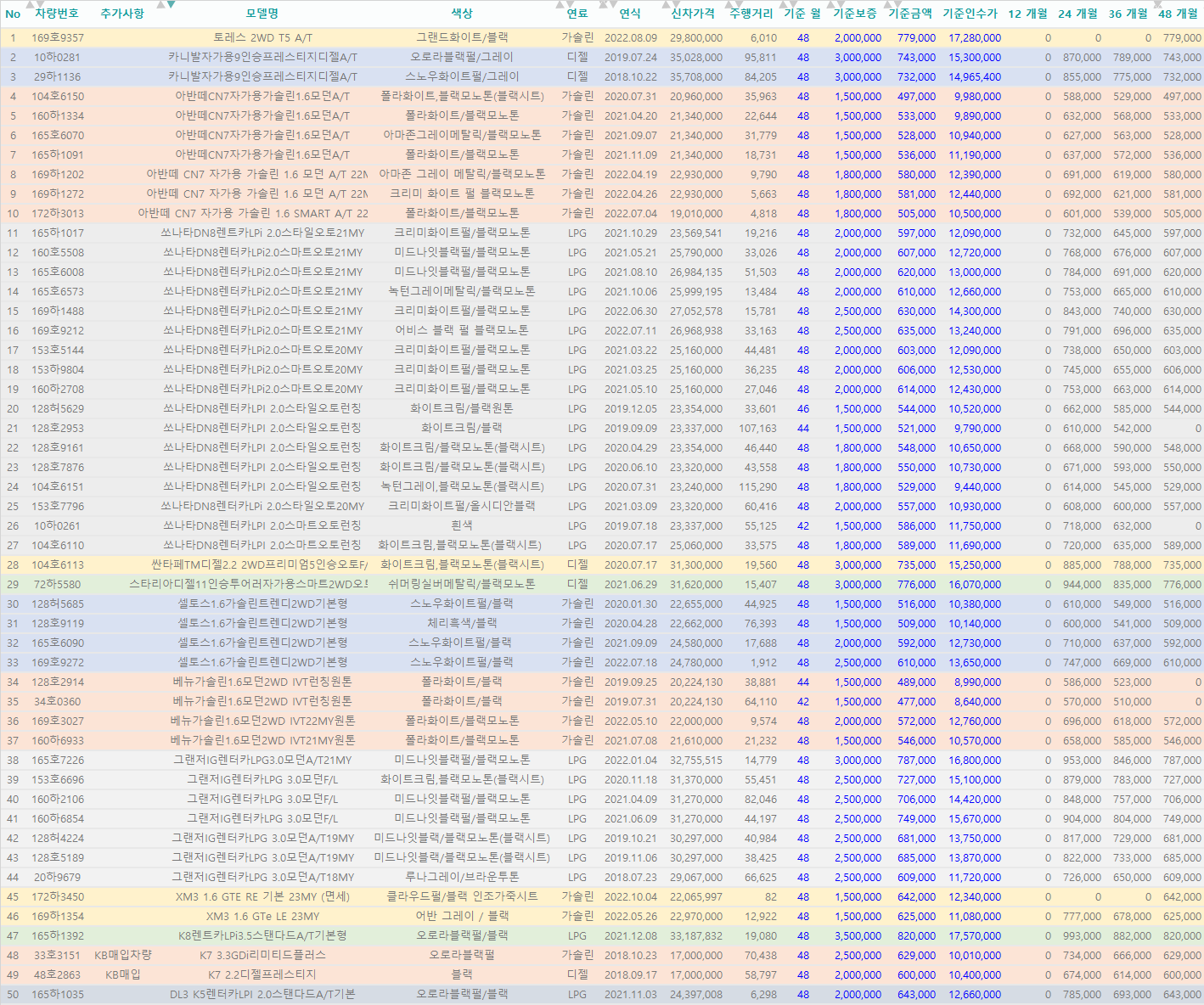Select plate number 10하0261
Screen dimensions: 1204x1005
click(58, 526)
